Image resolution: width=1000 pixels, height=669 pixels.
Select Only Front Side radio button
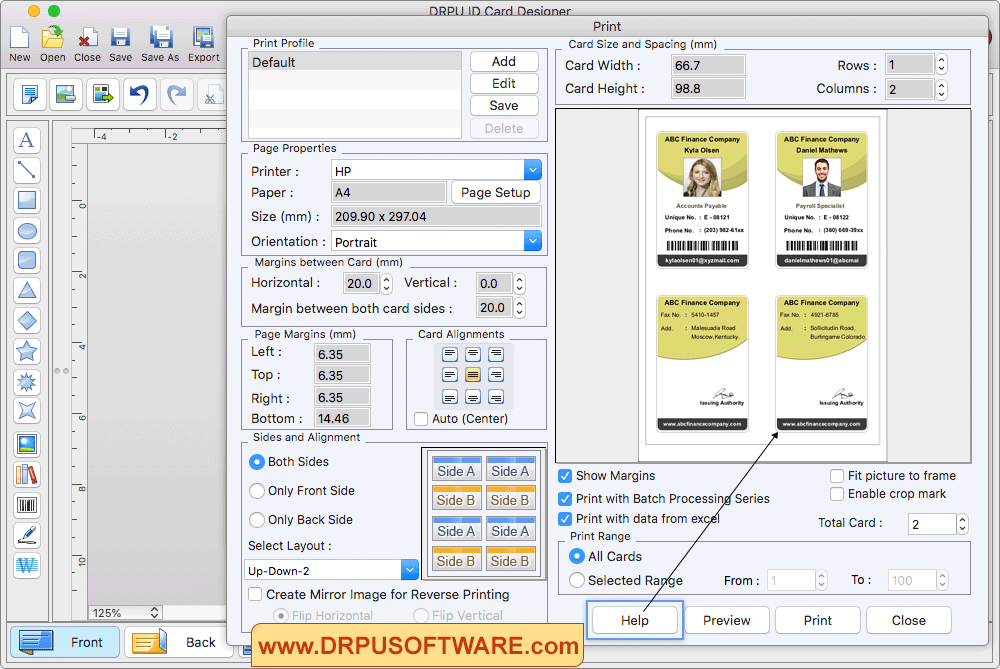[x=257, y=490]
